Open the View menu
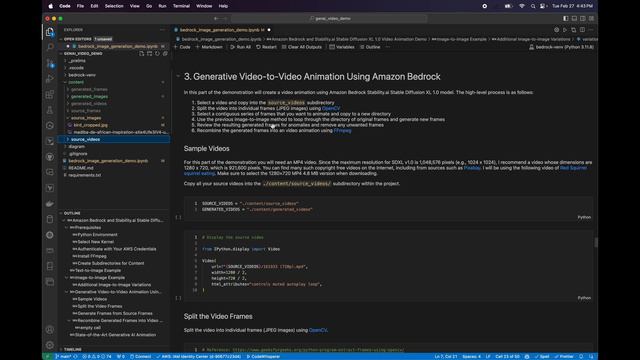640x360 pixels. [x=134, y=6]
